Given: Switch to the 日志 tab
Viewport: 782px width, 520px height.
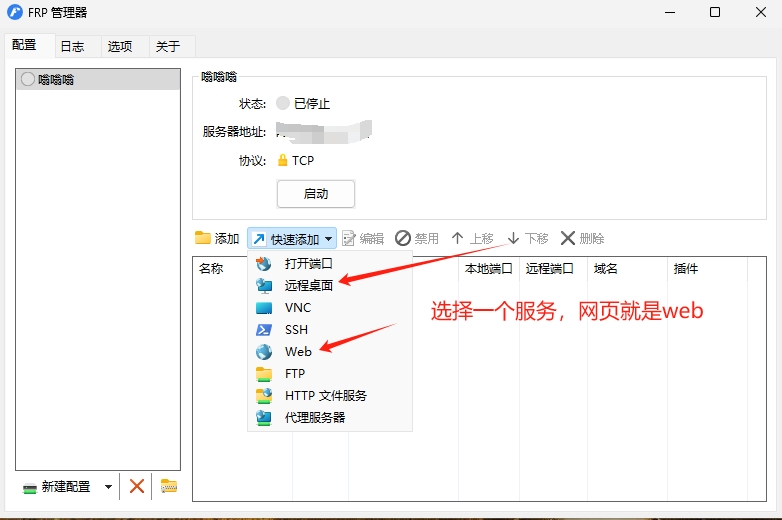Looking at the screenshot, I should click(72, 46).
